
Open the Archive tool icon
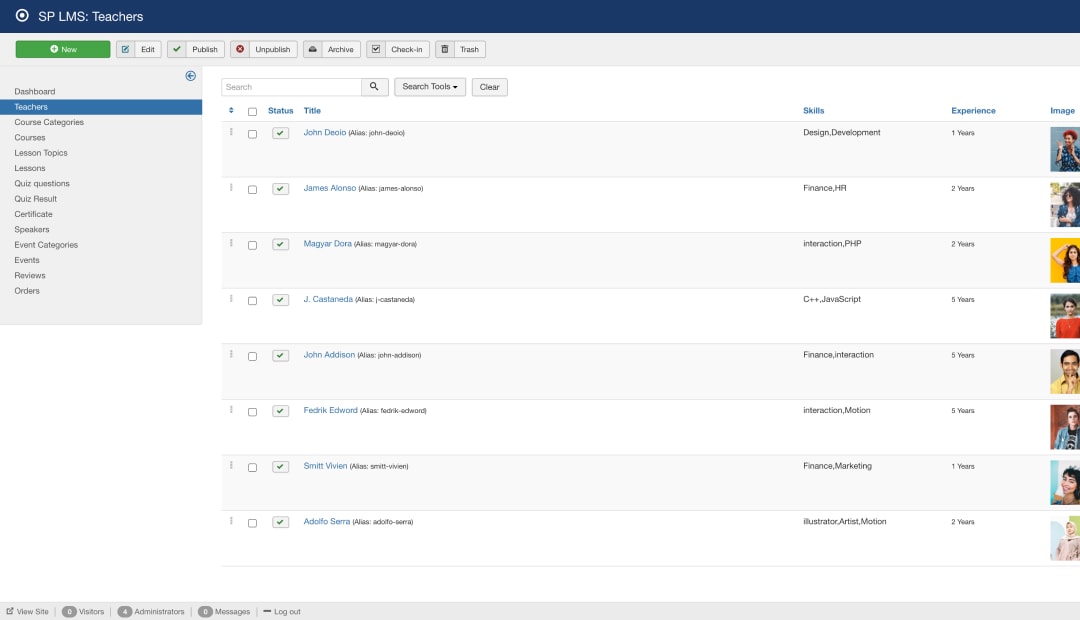(x=314, y=49)
